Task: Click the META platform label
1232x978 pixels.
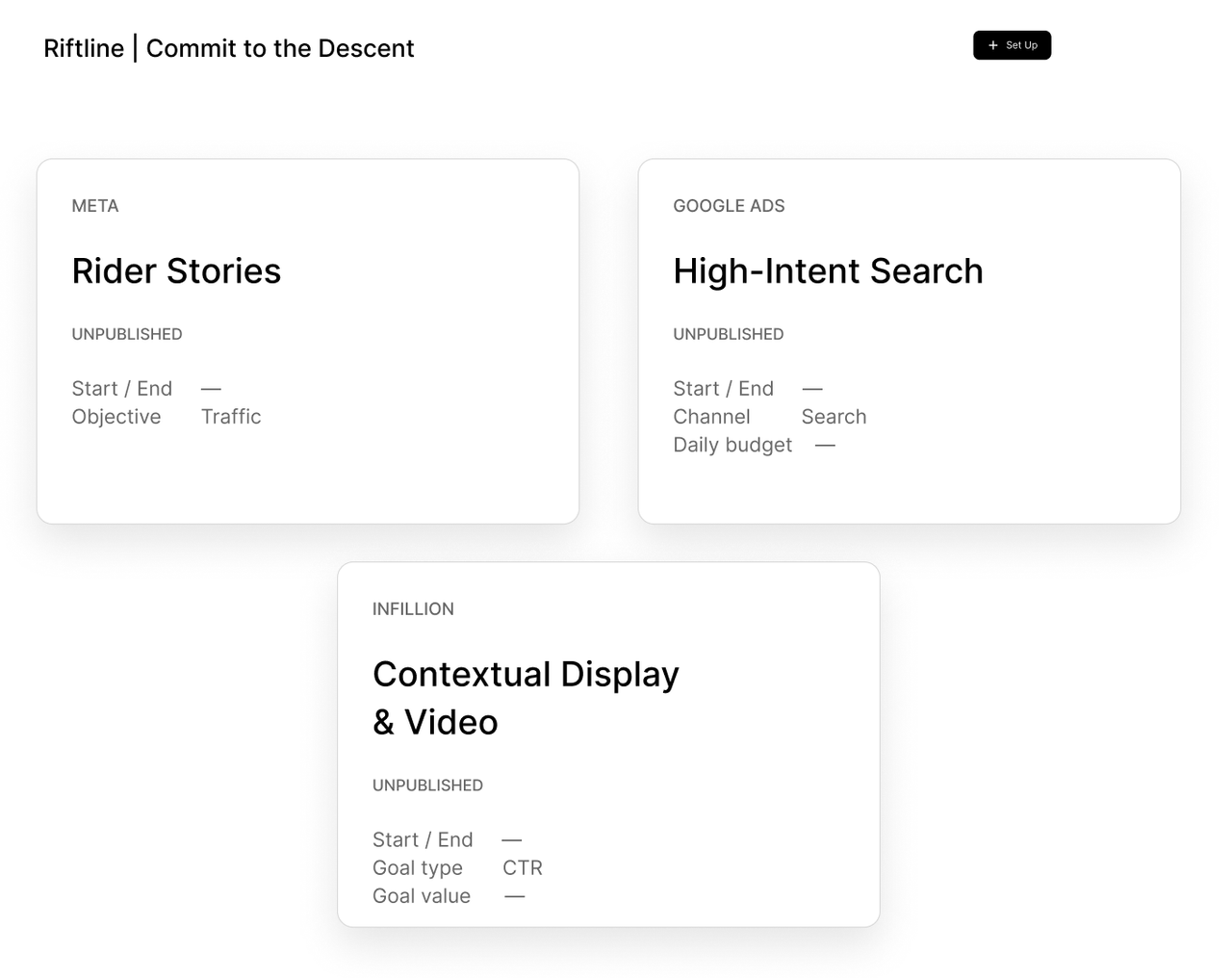Action: (x=95, y=206)
